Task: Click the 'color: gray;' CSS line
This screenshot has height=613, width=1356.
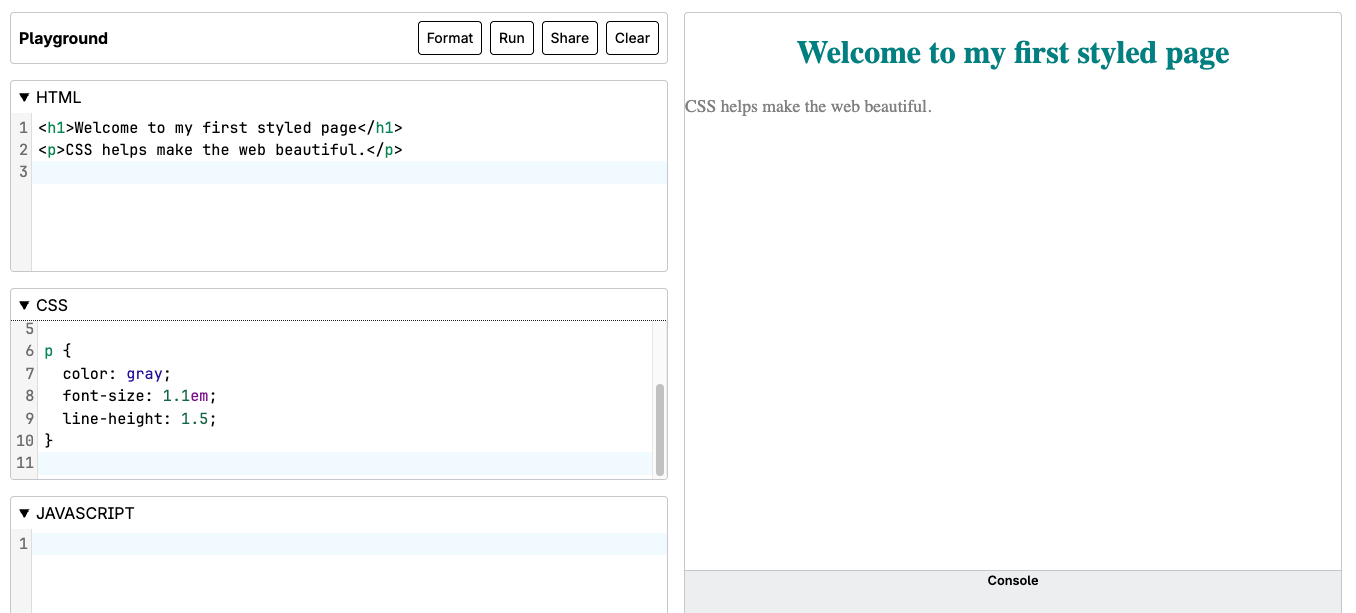Action: click(x=117, y=373)
